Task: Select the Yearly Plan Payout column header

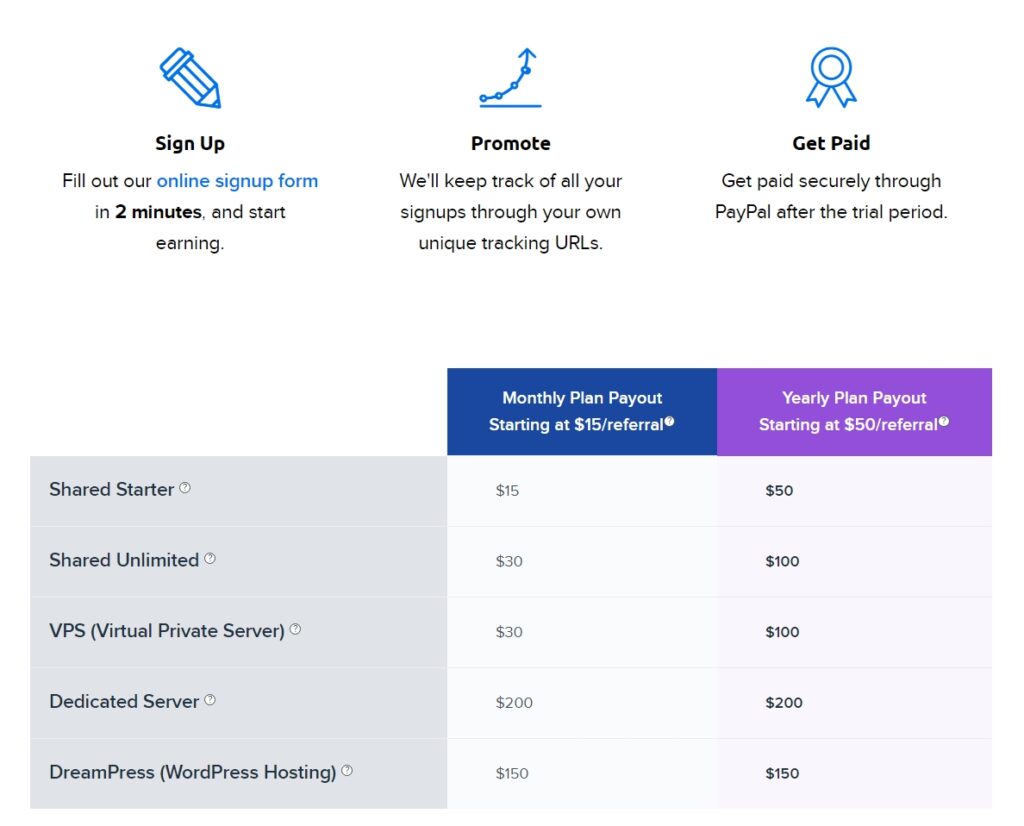Action: [x=854, y=411]
